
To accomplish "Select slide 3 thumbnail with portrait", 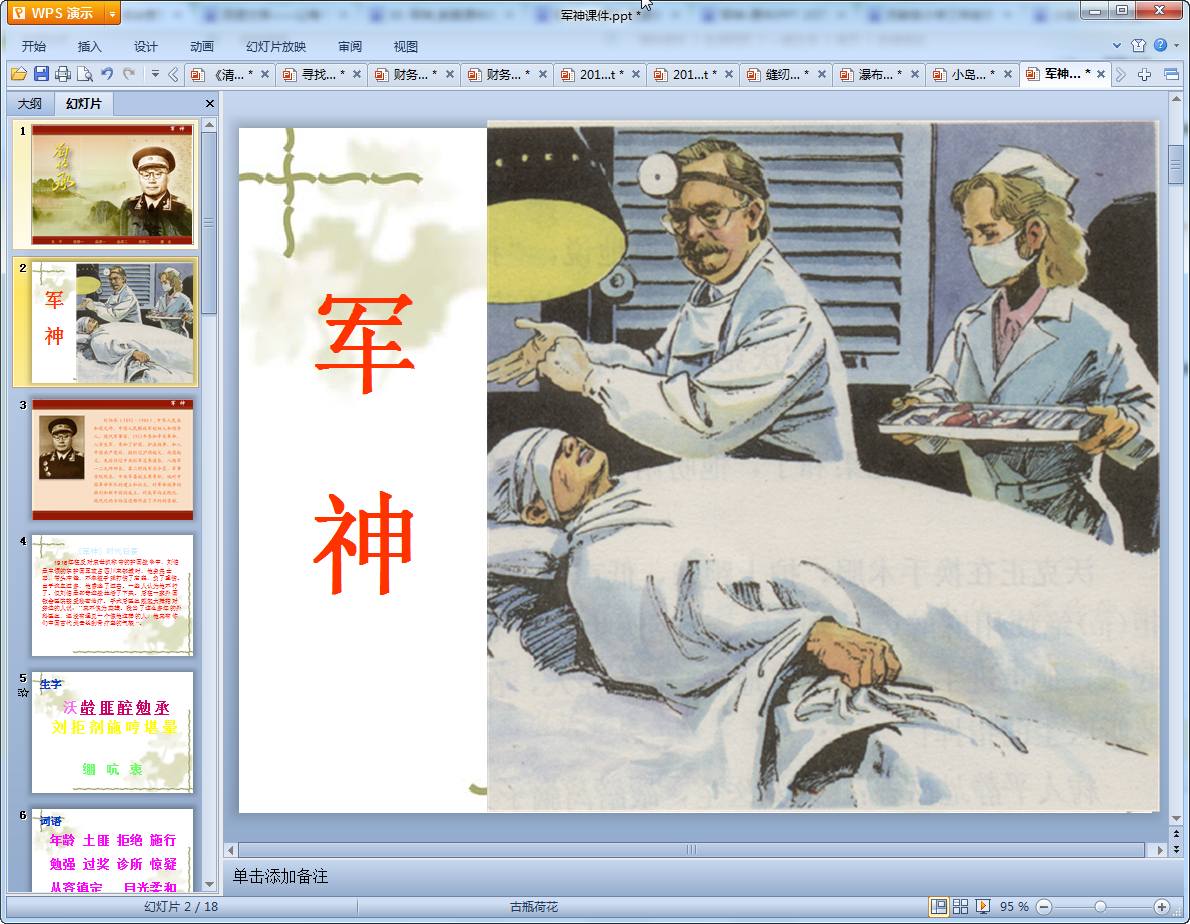I will point(112,459).
